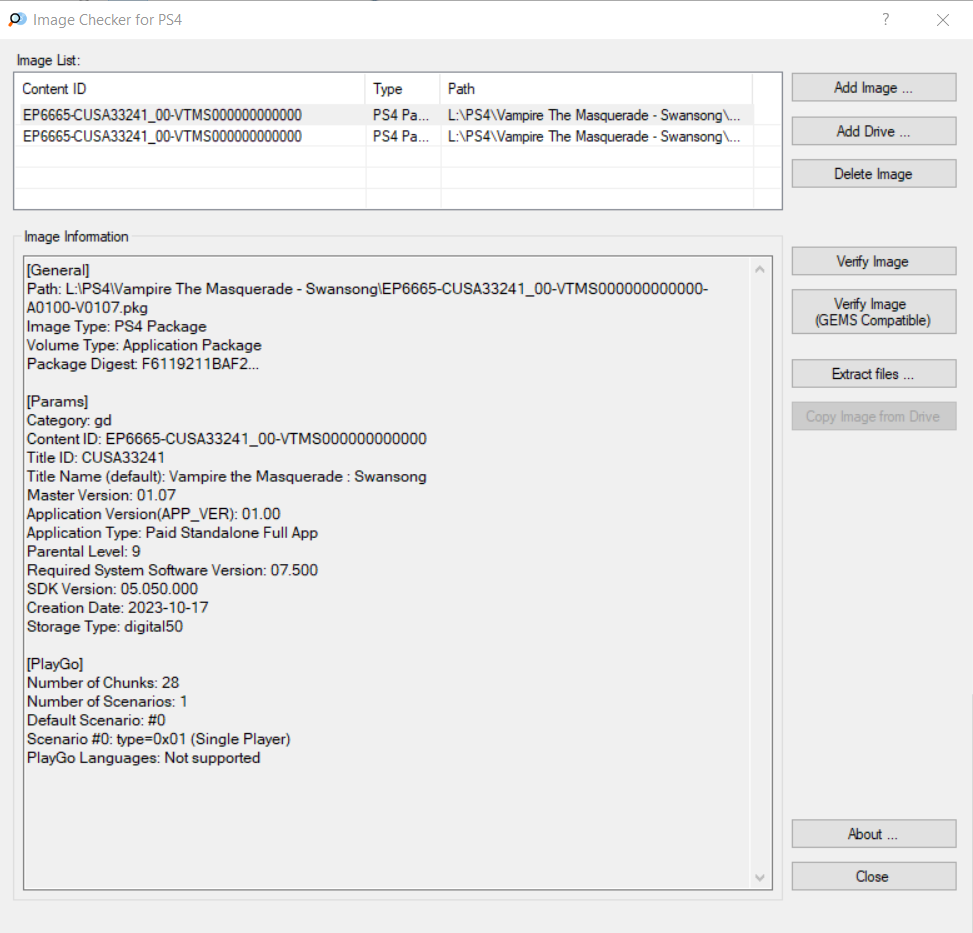Image resolution: width=973 pixels, height=933 pixels.
Task: Close the window with the X icon
Action: tap(942, 20)
